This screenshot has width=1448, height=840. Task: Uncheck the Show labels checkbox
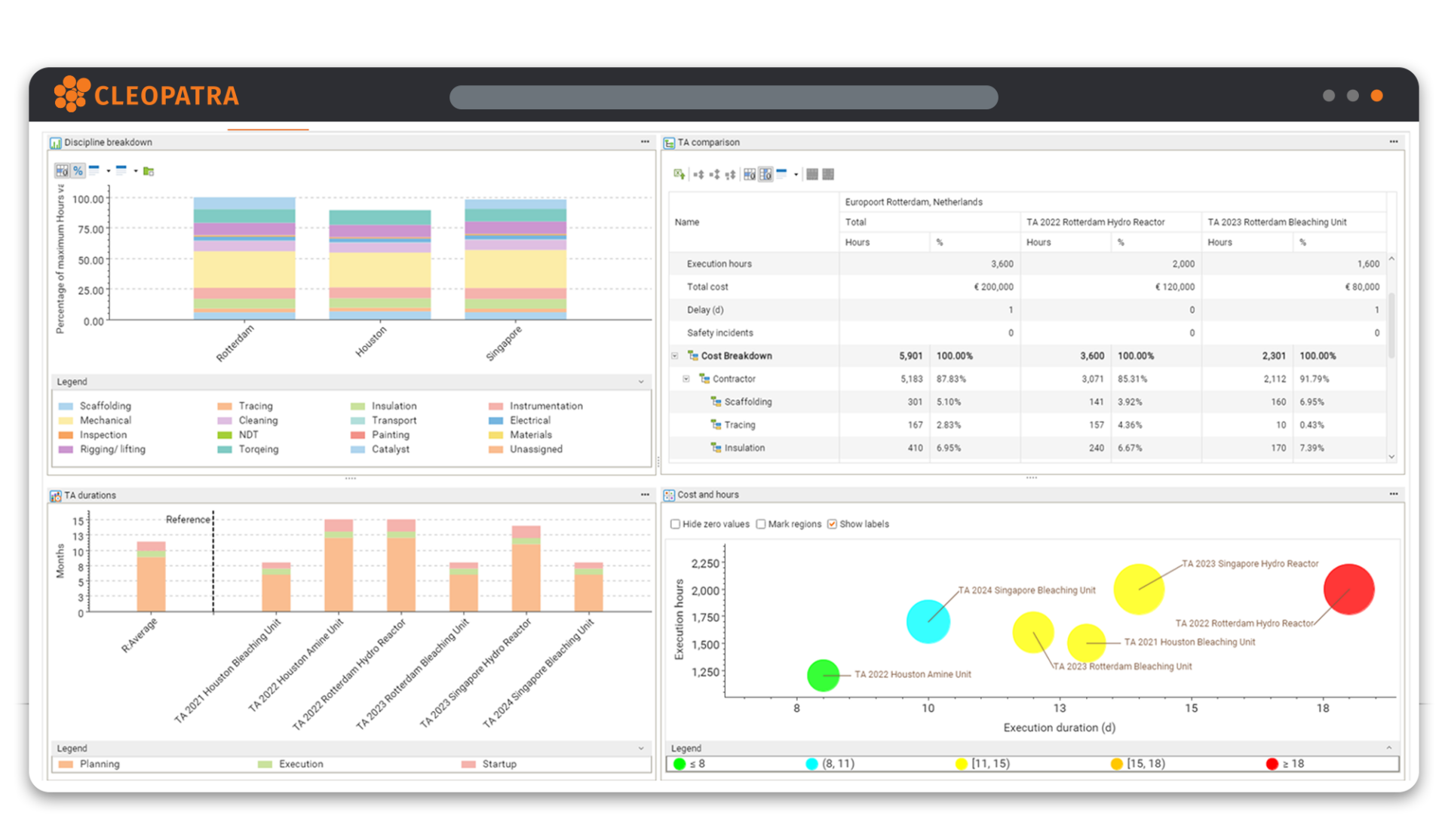(832, 524)
